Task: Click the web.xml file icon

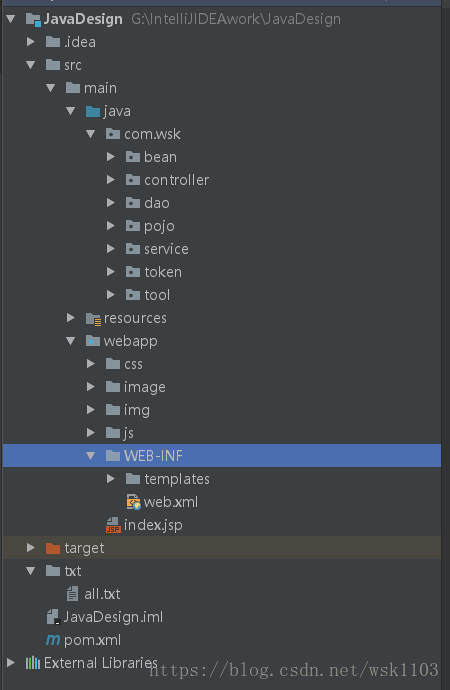Action: pyautogui.click(x=133, y=502)
